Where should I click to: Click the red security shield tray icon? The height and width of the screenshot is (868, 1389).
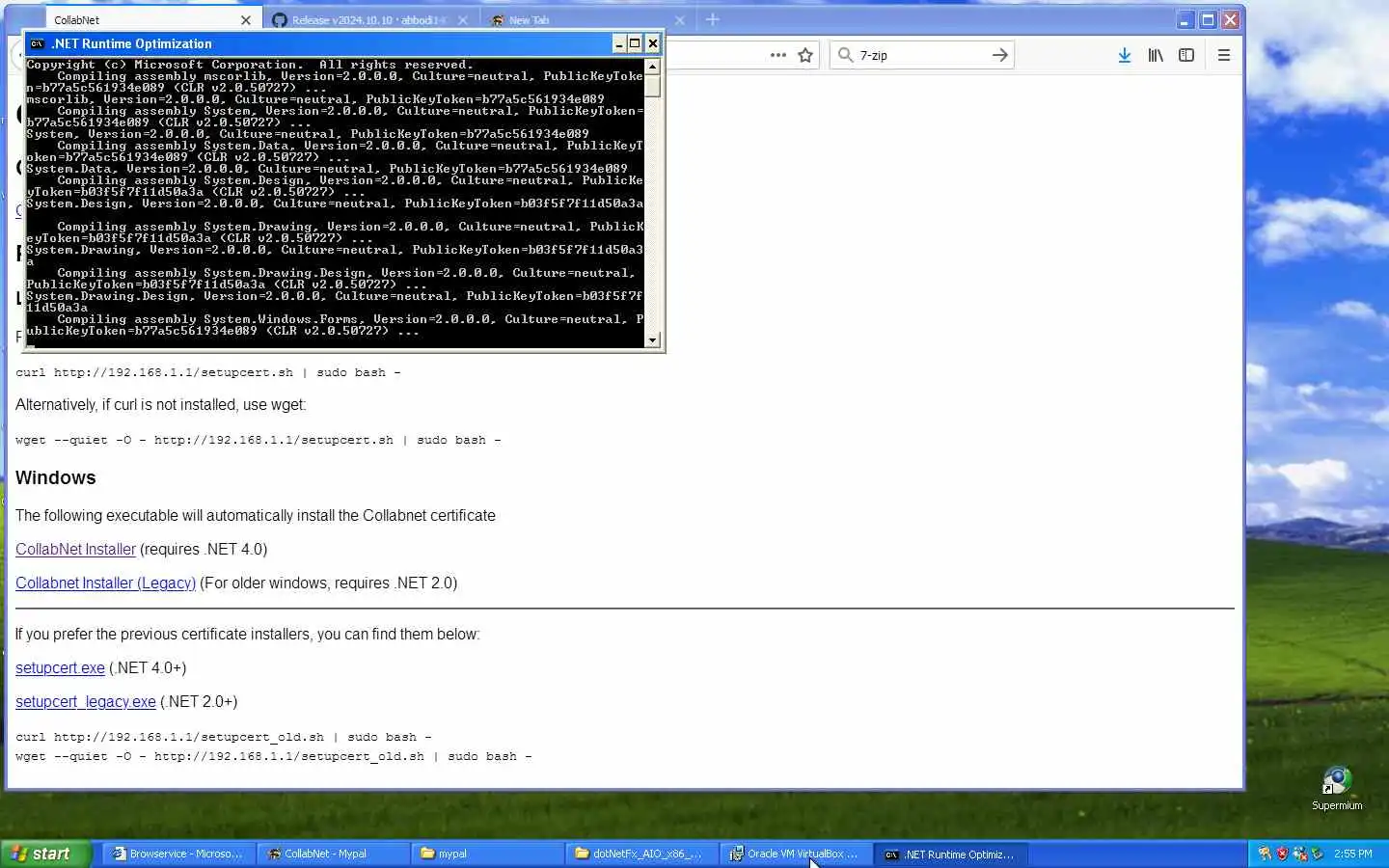(1282, 854)
